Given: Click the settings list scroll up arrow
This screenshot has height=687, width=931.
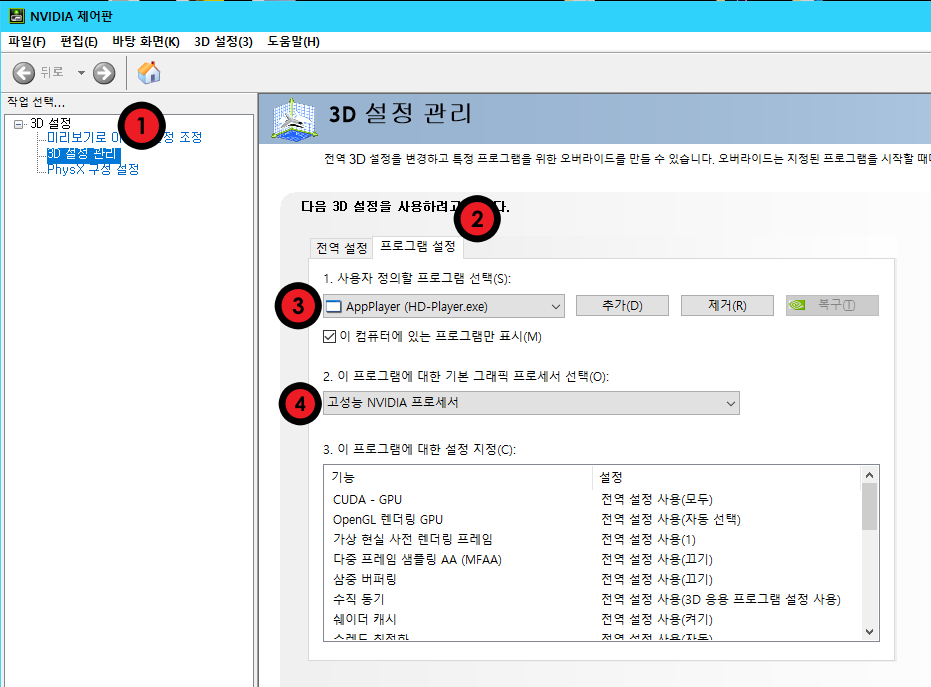Looking at the screenshot, I should (x=869, y=475).
